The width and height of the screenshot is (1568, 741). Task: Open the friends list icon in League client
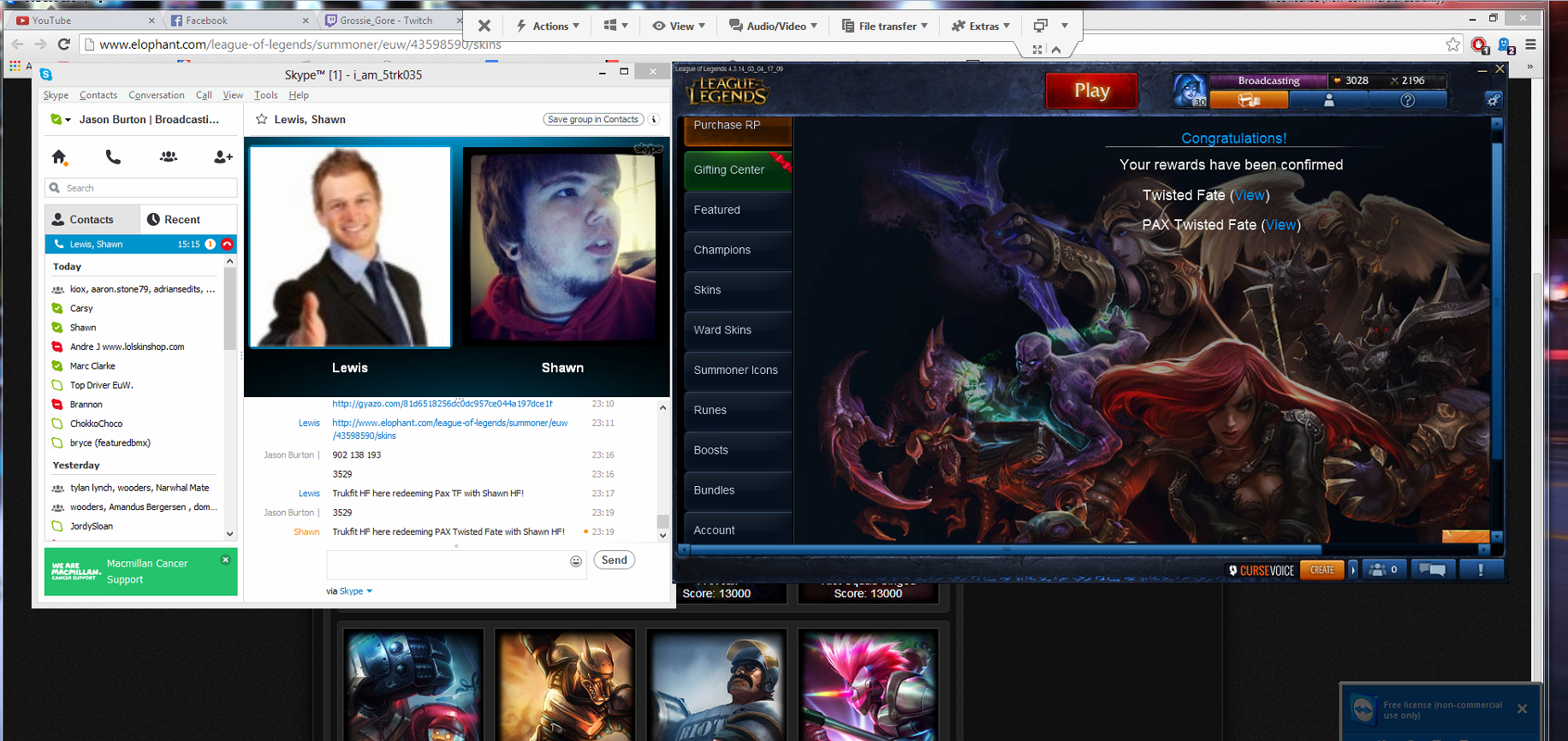pos(1384,570)
